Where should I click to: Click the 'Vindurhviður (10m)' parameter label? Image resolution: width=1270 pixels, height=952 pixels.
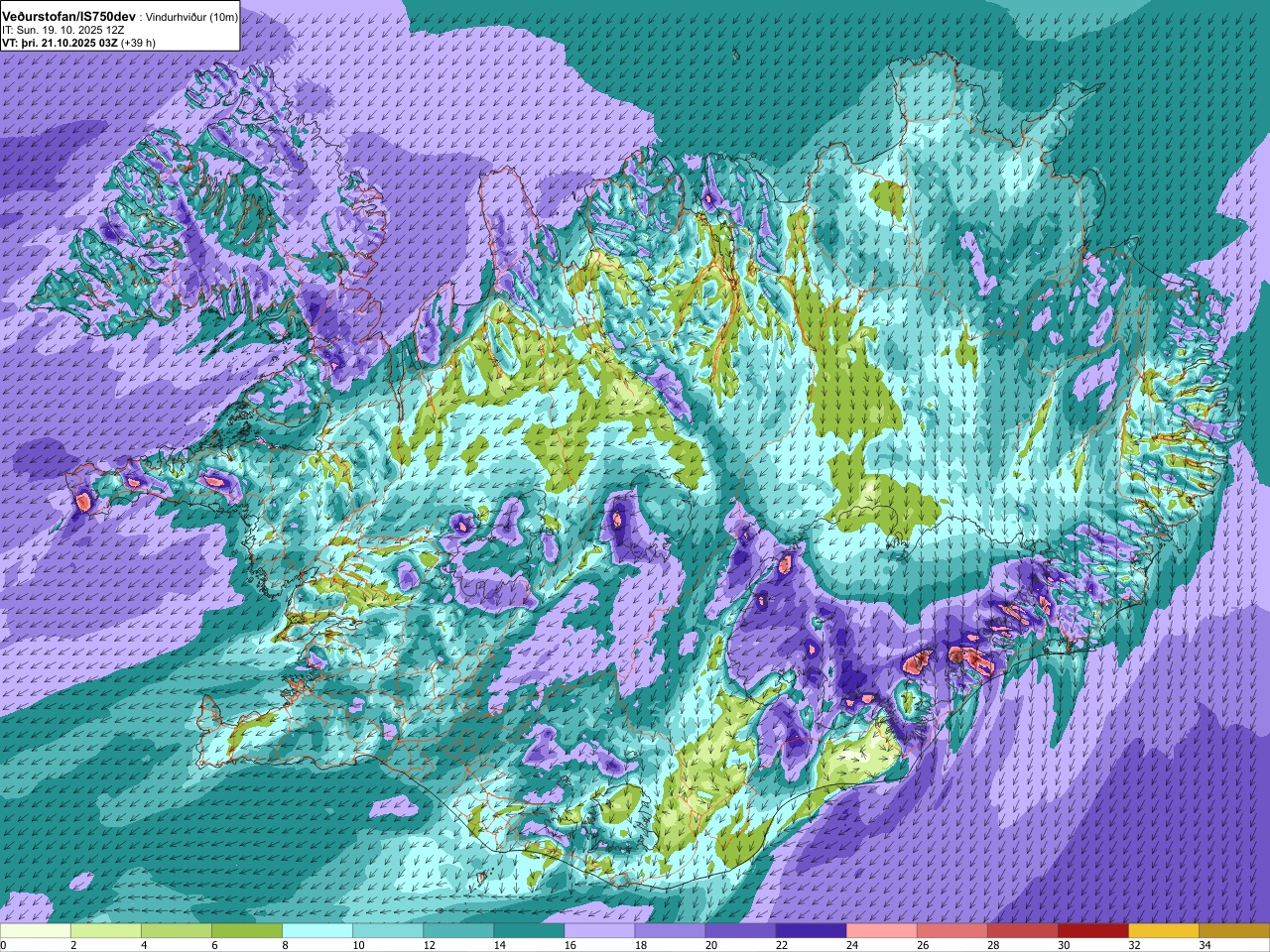coord(191,18)
